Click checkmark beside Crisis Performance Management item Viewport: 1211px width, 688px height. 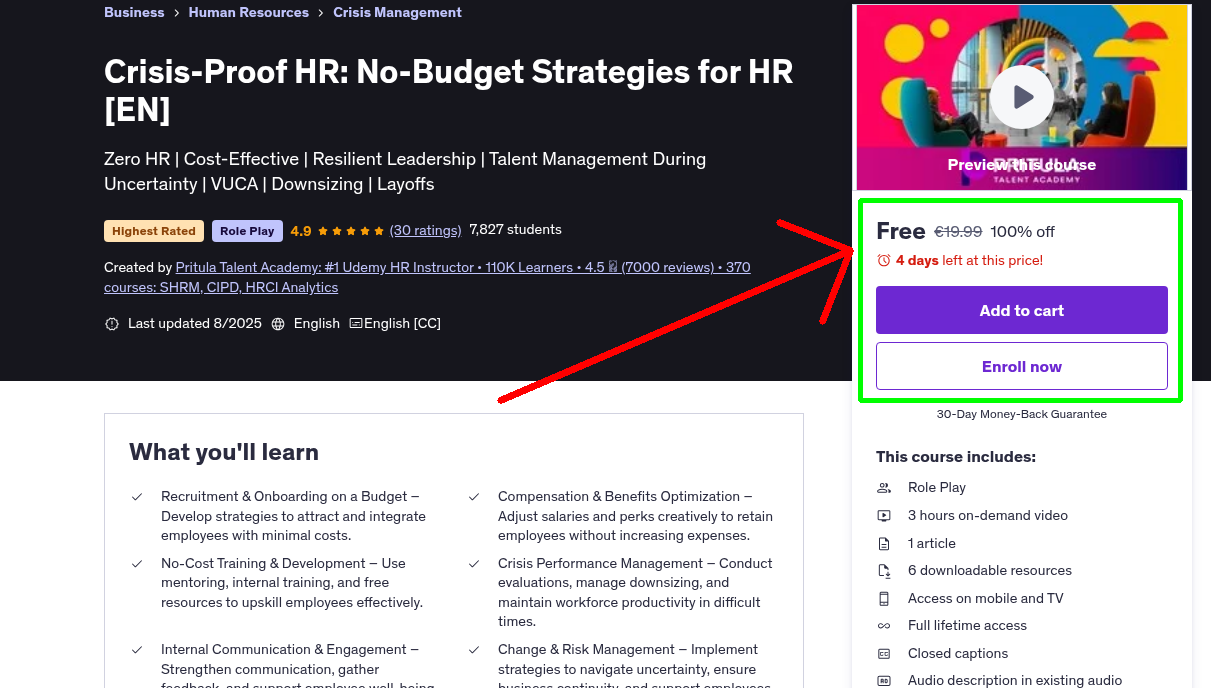(x=474, y=564)
